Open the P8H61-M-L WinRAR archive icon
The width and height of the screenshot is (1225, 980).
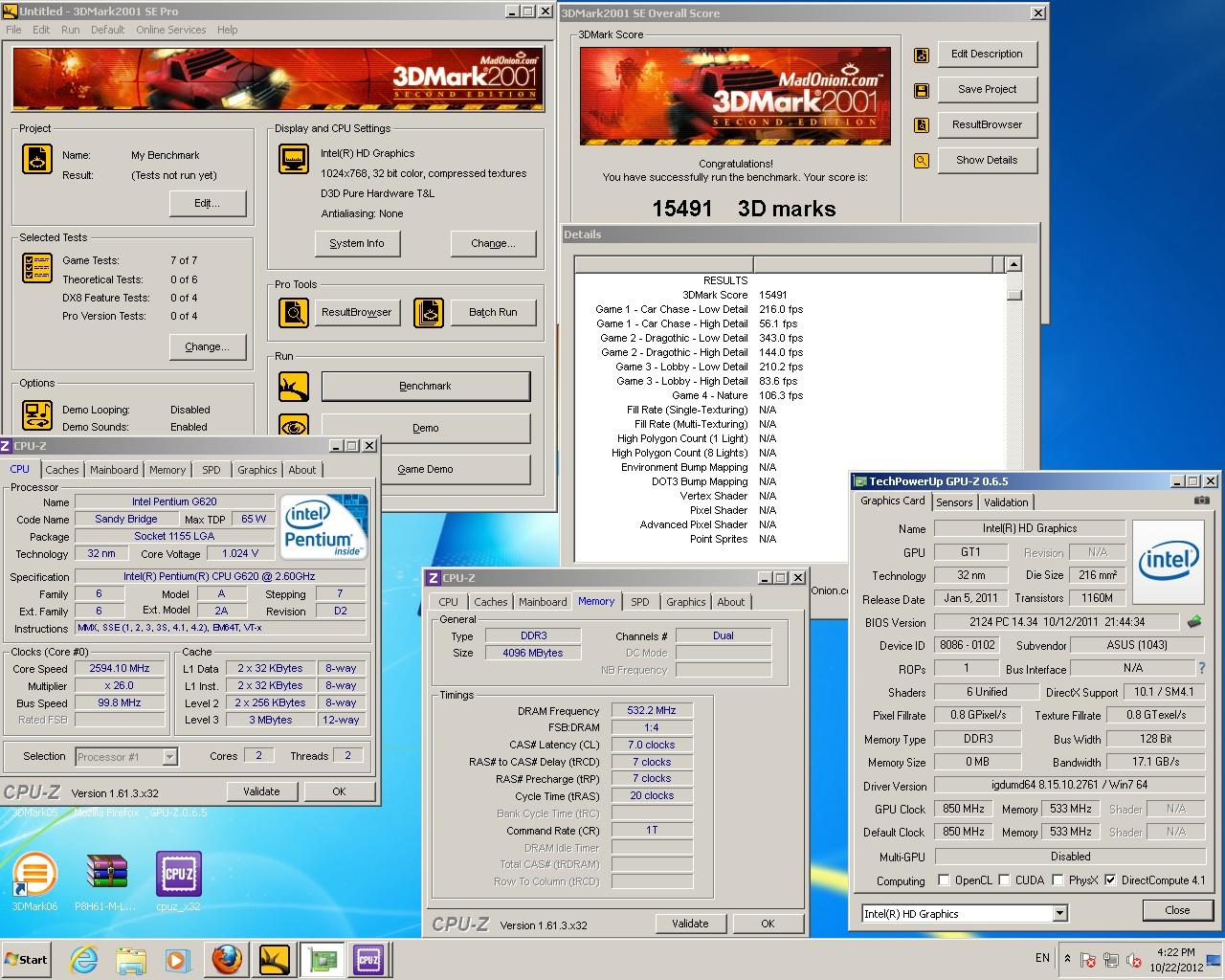[105, 880]
